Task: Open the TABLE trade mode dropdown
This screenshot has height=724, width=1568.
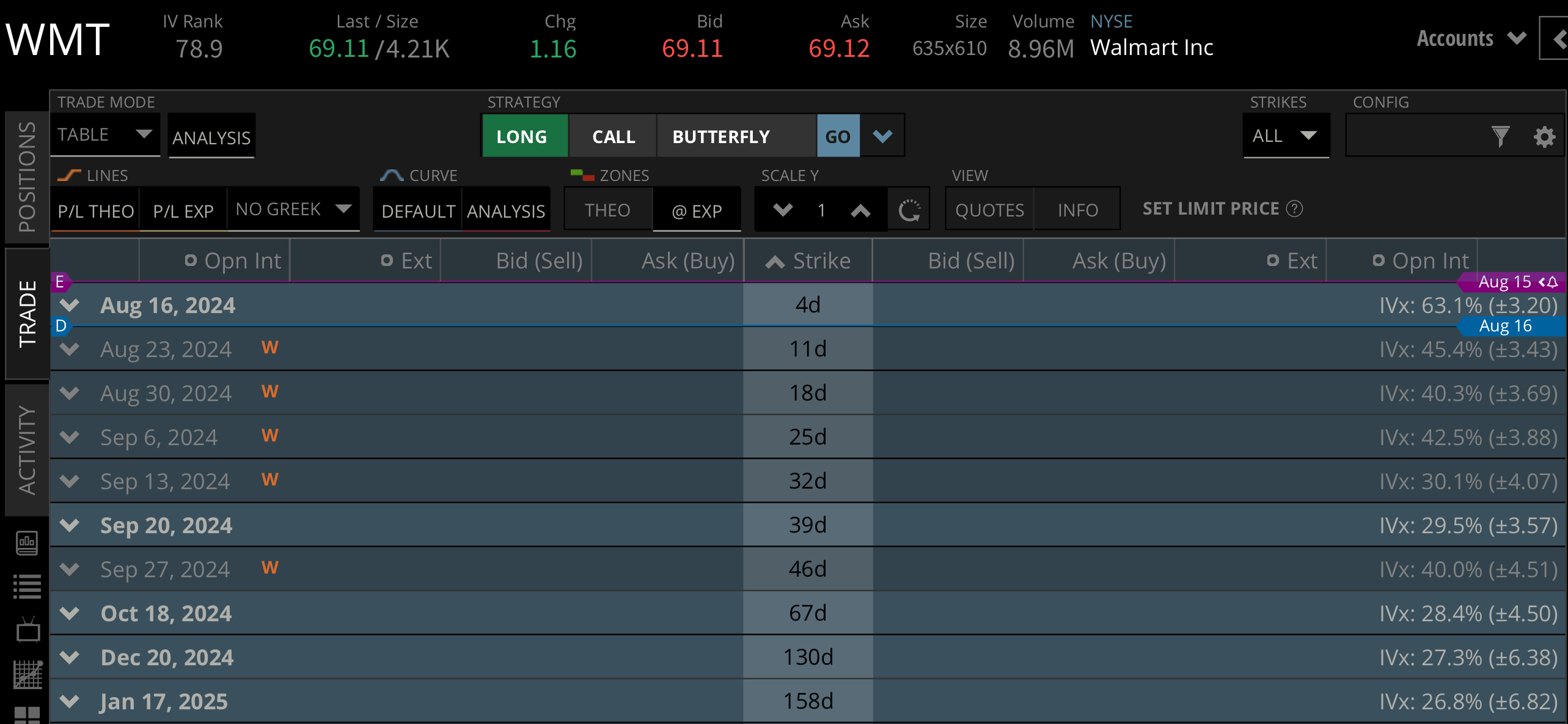Action: click(104, 135)
